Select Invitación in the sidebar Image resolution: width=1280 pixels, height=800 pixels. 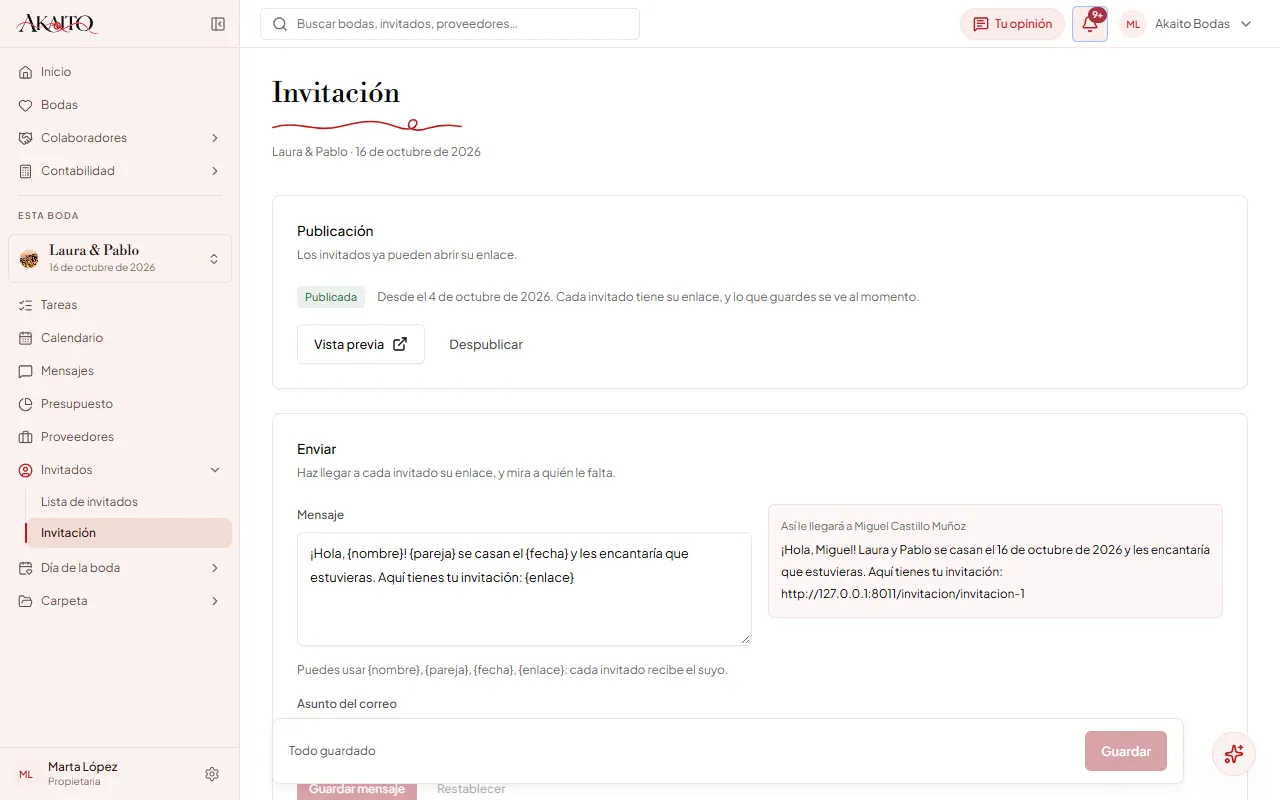(x=128, y=533)
